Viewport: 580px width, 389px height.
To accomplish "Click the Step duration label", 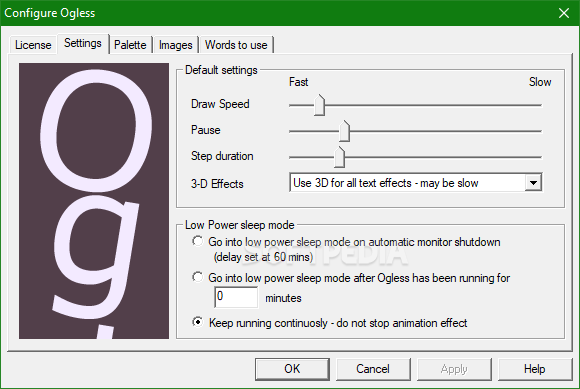I will (x=222, y=156).
